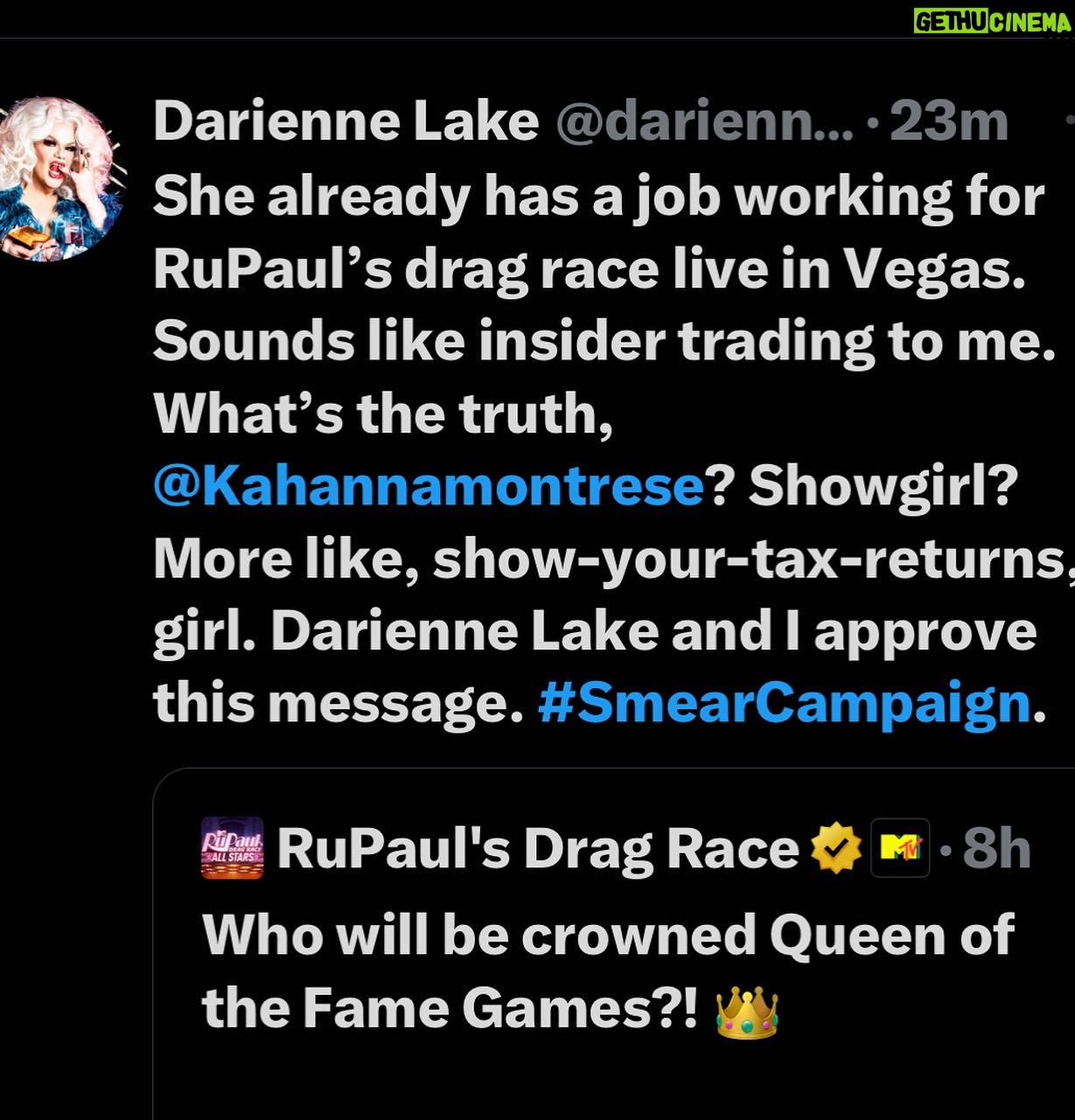Click the GethuCinema watermark logo

click(x=992, y=21)
